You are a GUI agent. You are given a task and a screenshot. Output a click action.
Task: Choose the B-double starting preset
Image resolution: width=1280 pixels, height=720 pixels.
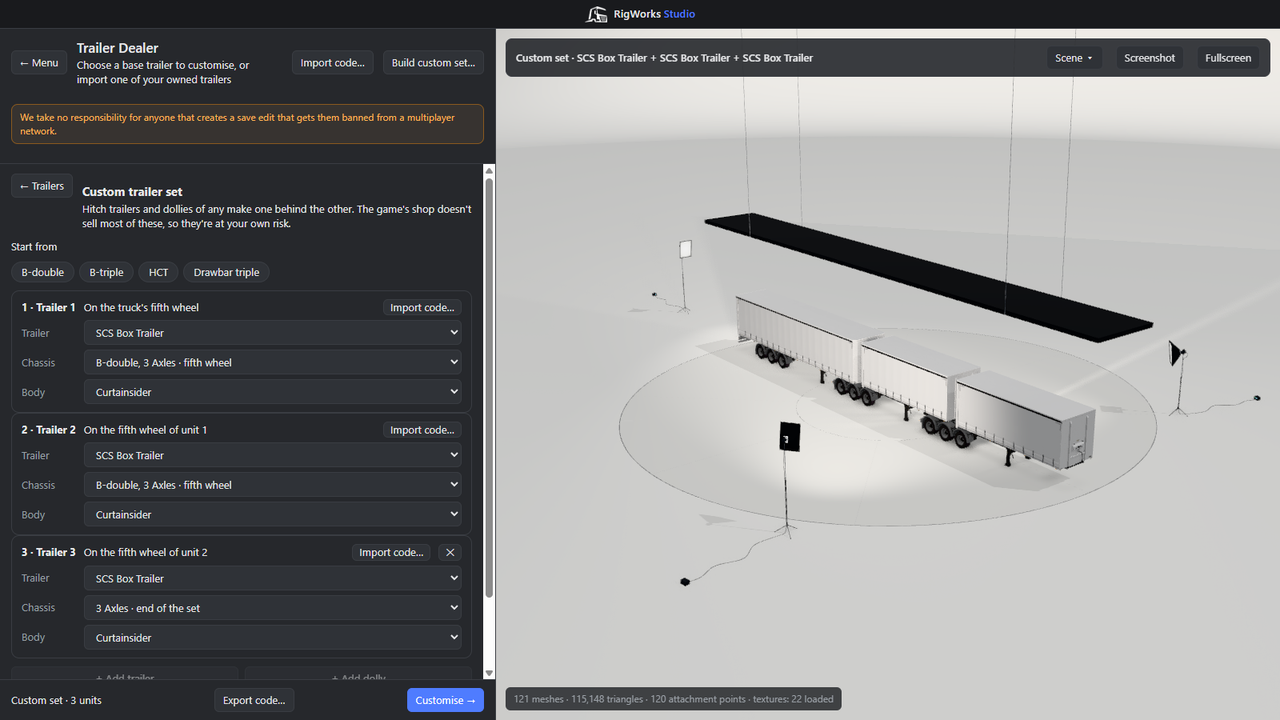point(42,272)
